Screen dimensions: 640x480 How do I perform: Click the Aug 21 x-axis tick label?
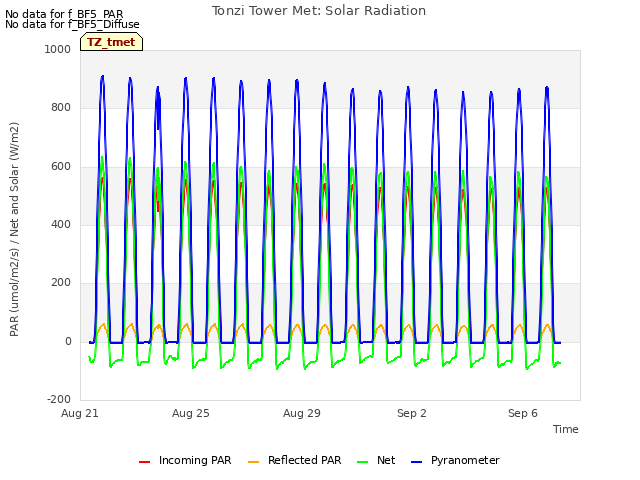pyautogui.click(x=80, y=413)
